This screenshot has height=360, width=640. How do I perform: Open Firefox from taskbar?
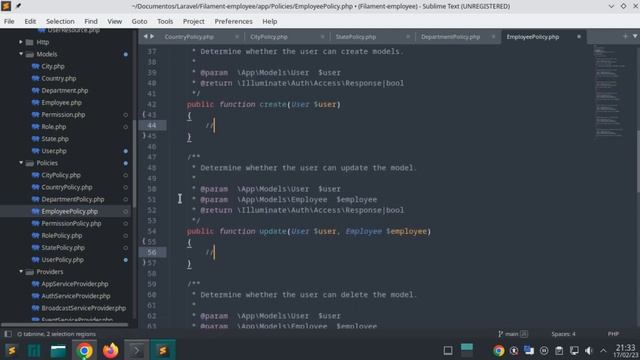[x=110, y=351]
